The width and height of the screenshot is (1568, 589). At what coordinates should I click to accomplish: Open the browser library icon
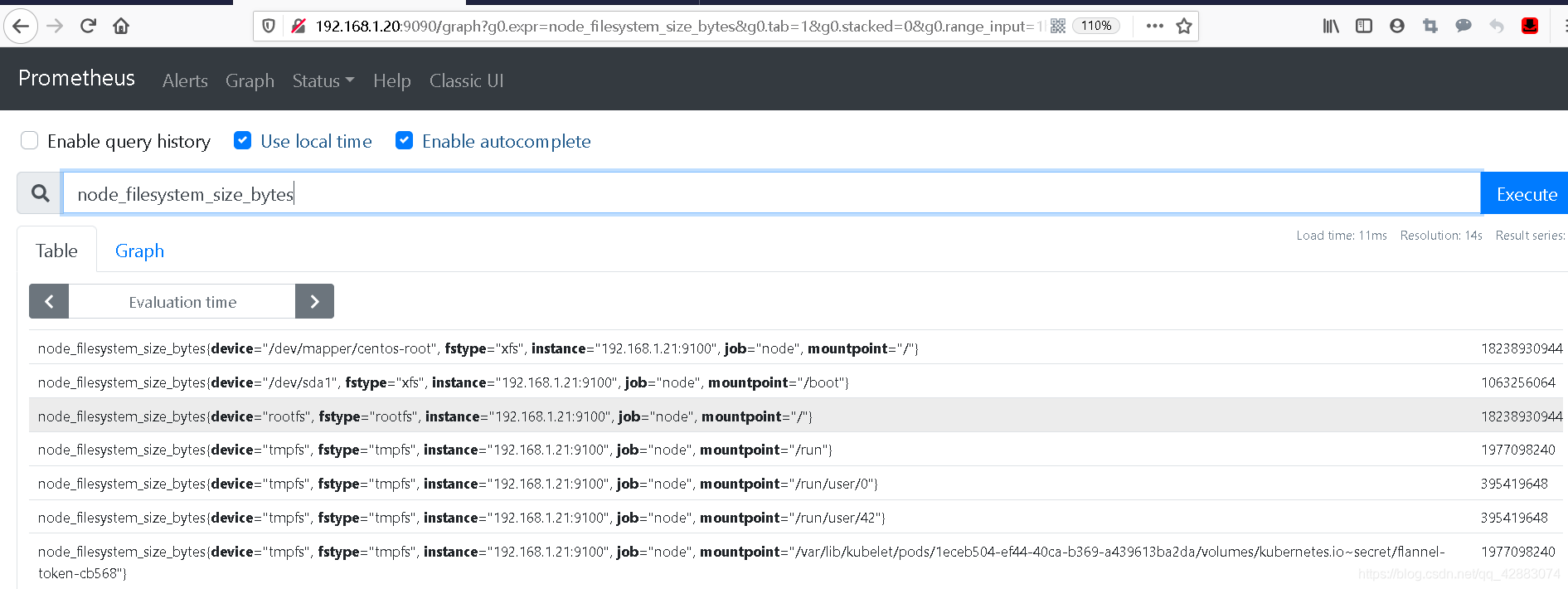coord(1331,27)
